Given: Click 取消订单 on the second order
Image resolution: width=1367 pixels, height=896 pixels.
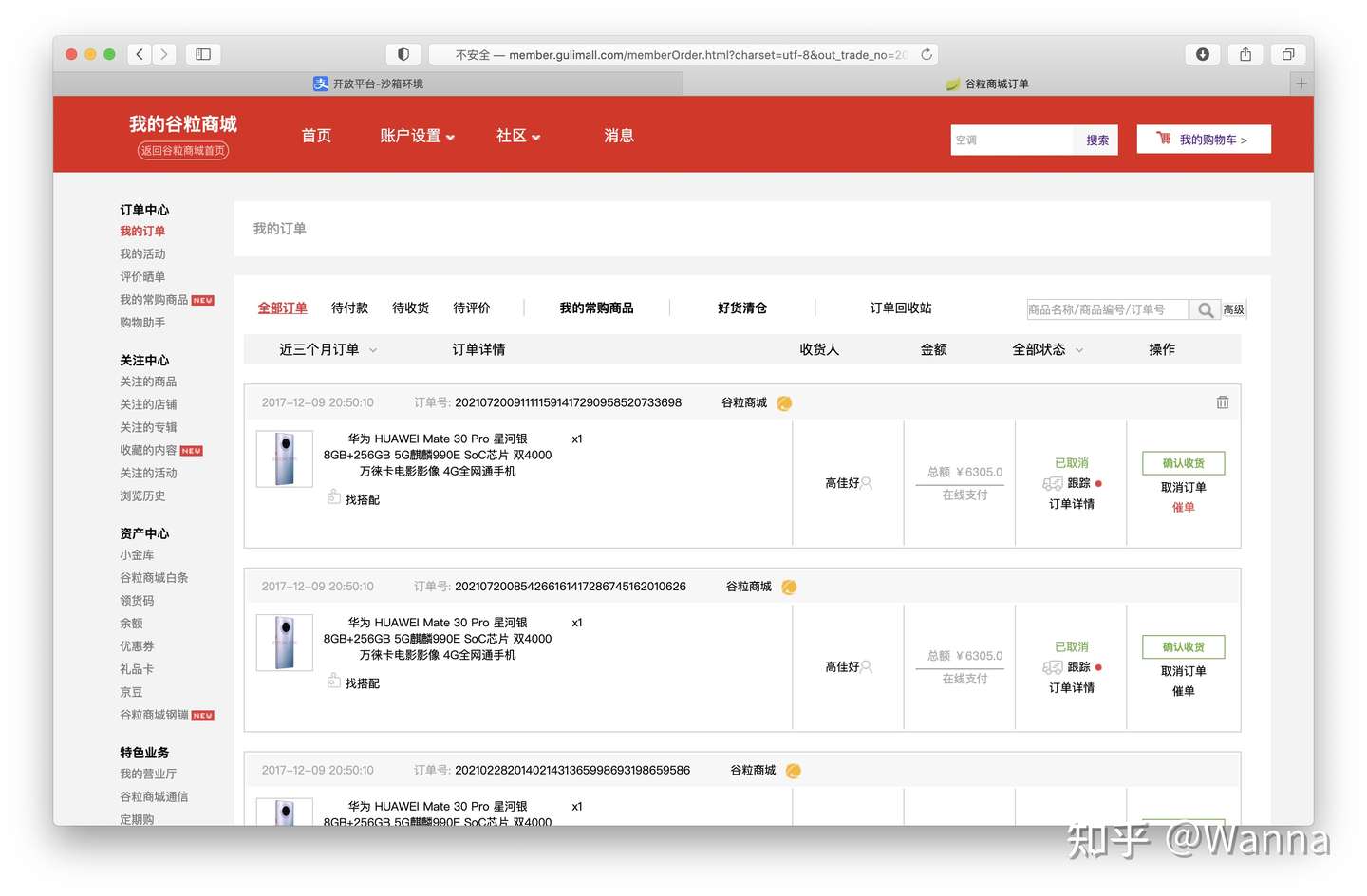Looking at the screenshot, I should click(x=1183, y=671).
